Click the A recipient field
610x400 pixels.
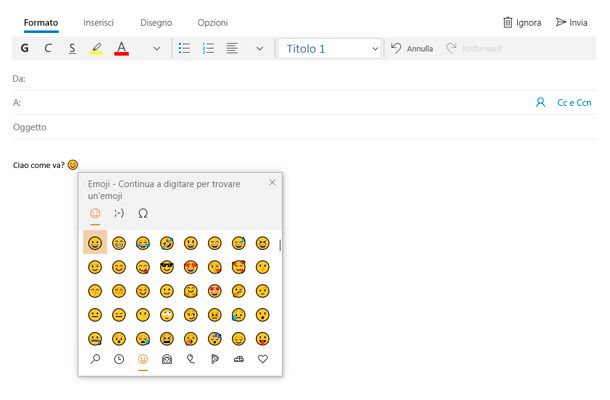272,103
